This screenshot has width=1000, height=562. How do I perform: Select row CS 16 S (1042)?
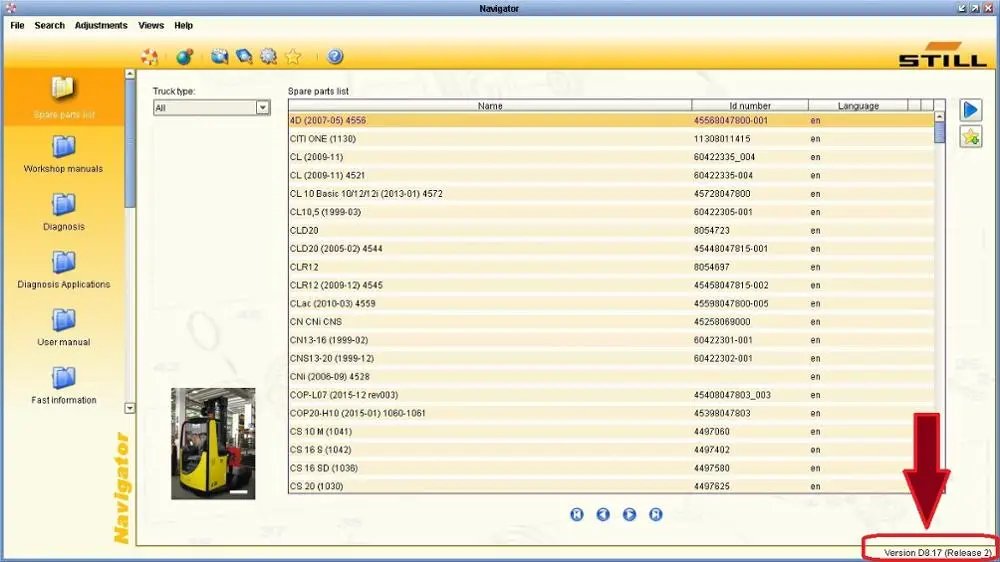(x=611, y=450)
